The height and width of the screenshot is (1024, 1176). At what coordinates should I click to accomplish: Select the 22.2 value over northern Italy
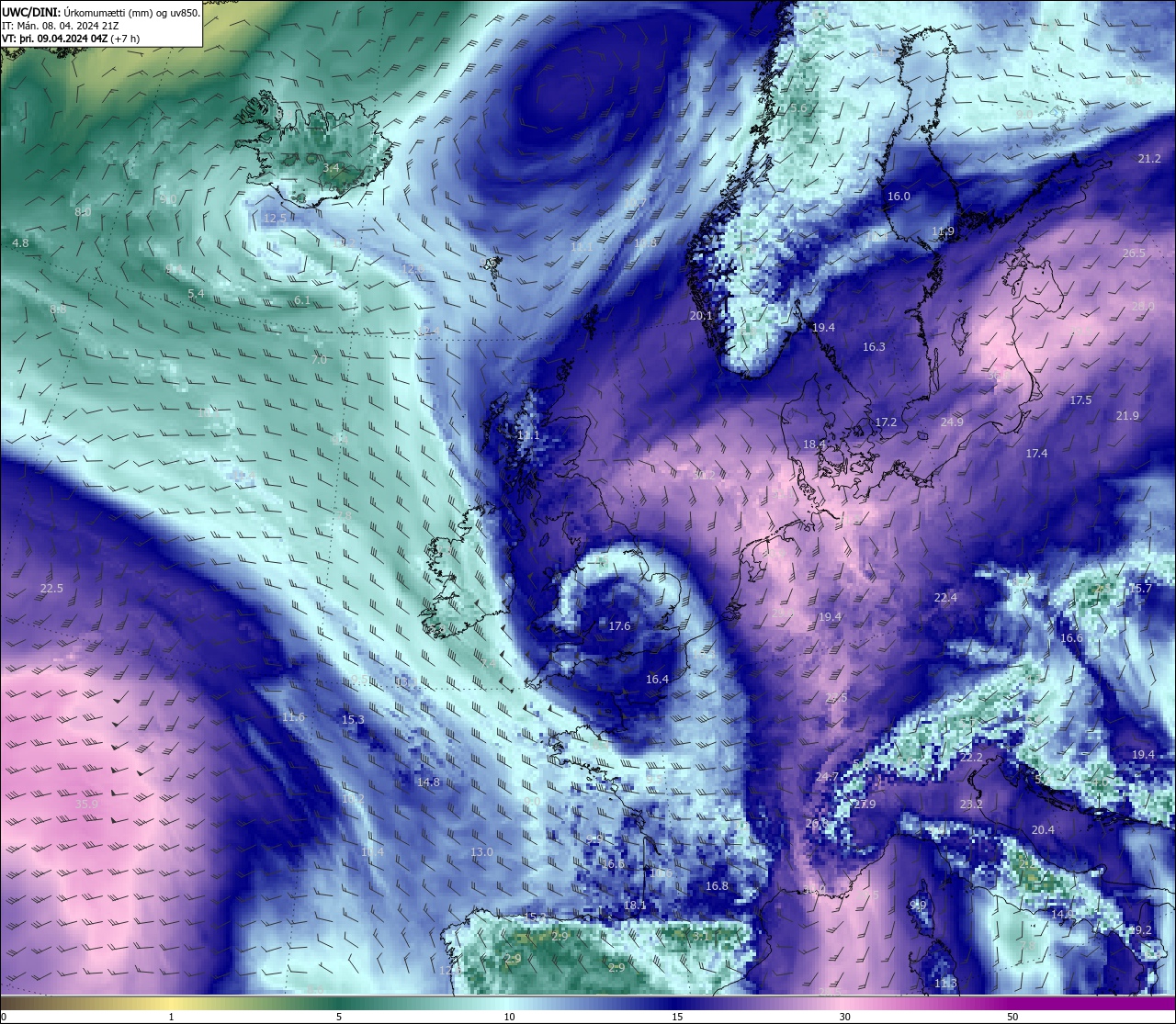click(x=971, y=758)
